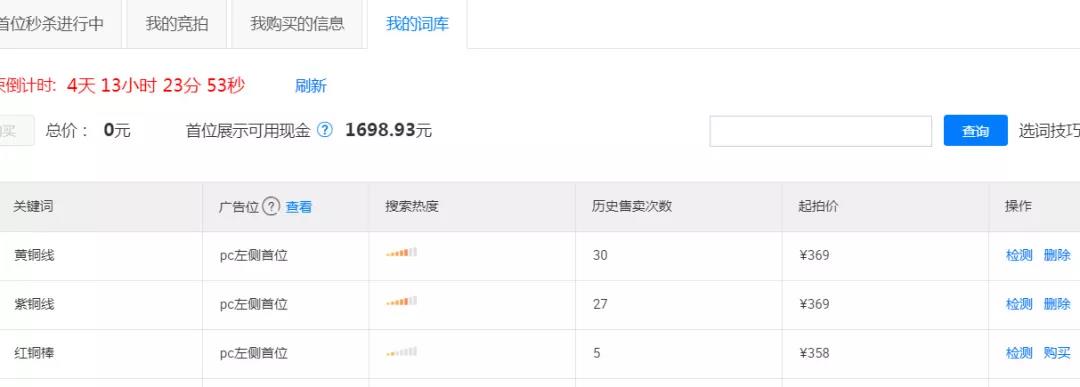Image resolution: width=1080 pixels, height=387 pixels.
Task: Click 检测 for the 黄铜线 keyword
Action: click(1019, 255)
